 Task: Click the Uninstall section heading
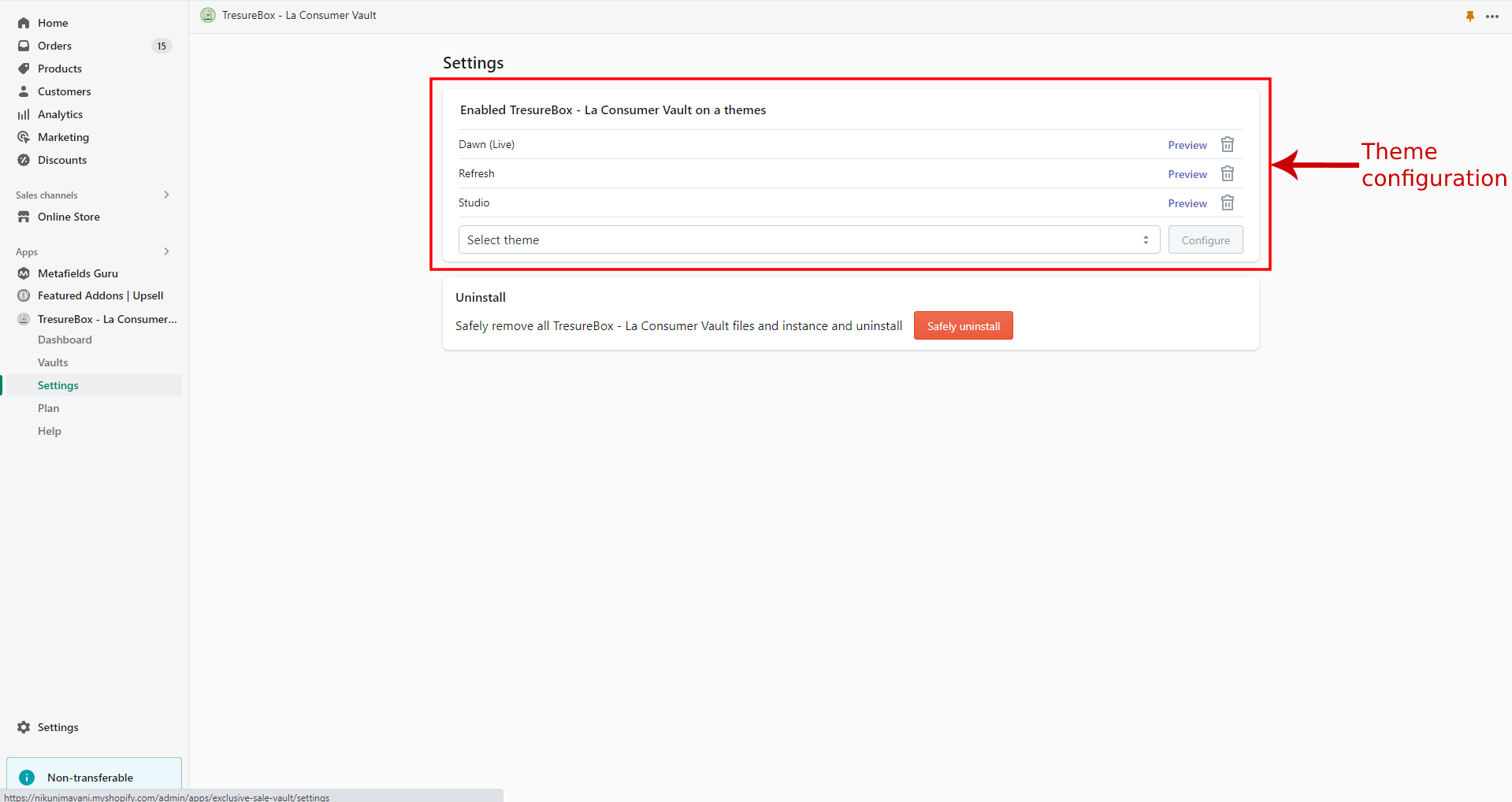coord(481,297)
